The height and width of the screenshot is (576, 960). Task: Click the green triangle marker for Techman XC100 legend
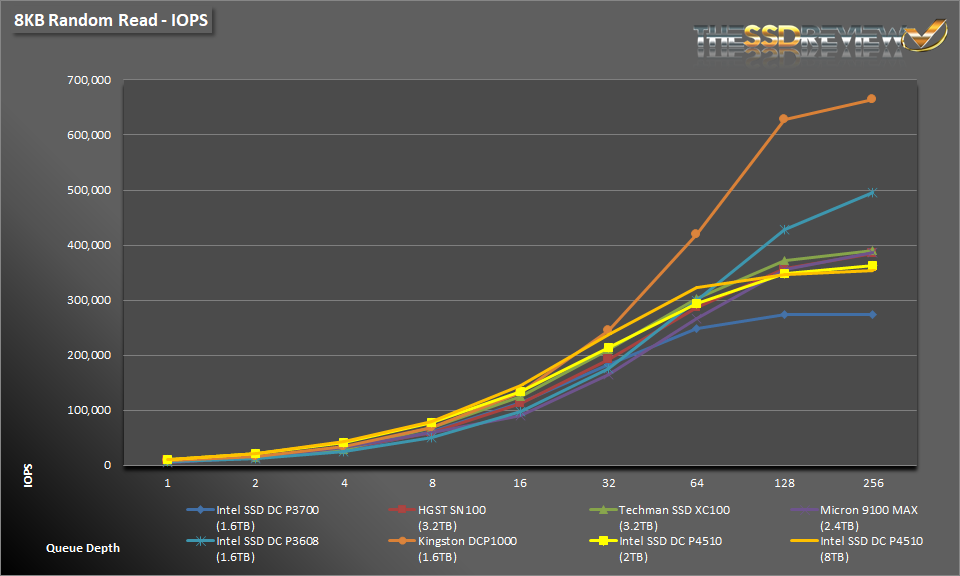[x=603, y=509]
